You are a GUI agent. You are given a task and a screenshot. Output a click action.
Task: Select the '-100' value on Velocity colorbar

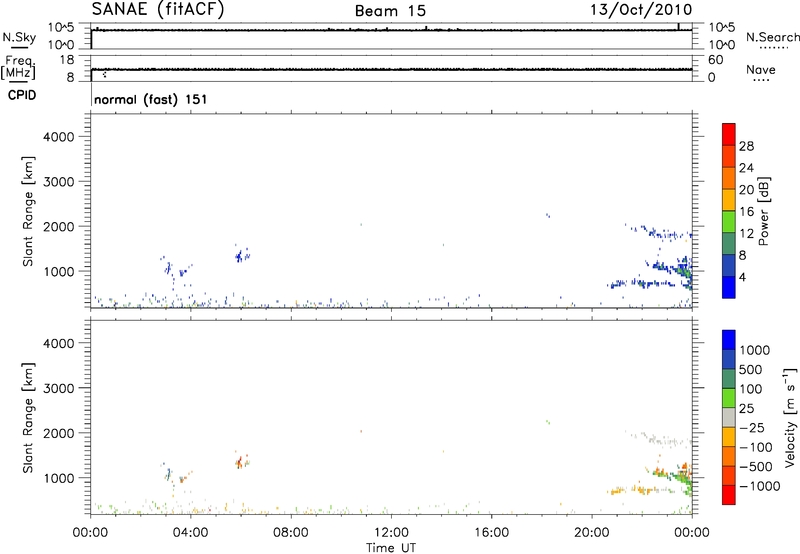(x=756, y=447)
